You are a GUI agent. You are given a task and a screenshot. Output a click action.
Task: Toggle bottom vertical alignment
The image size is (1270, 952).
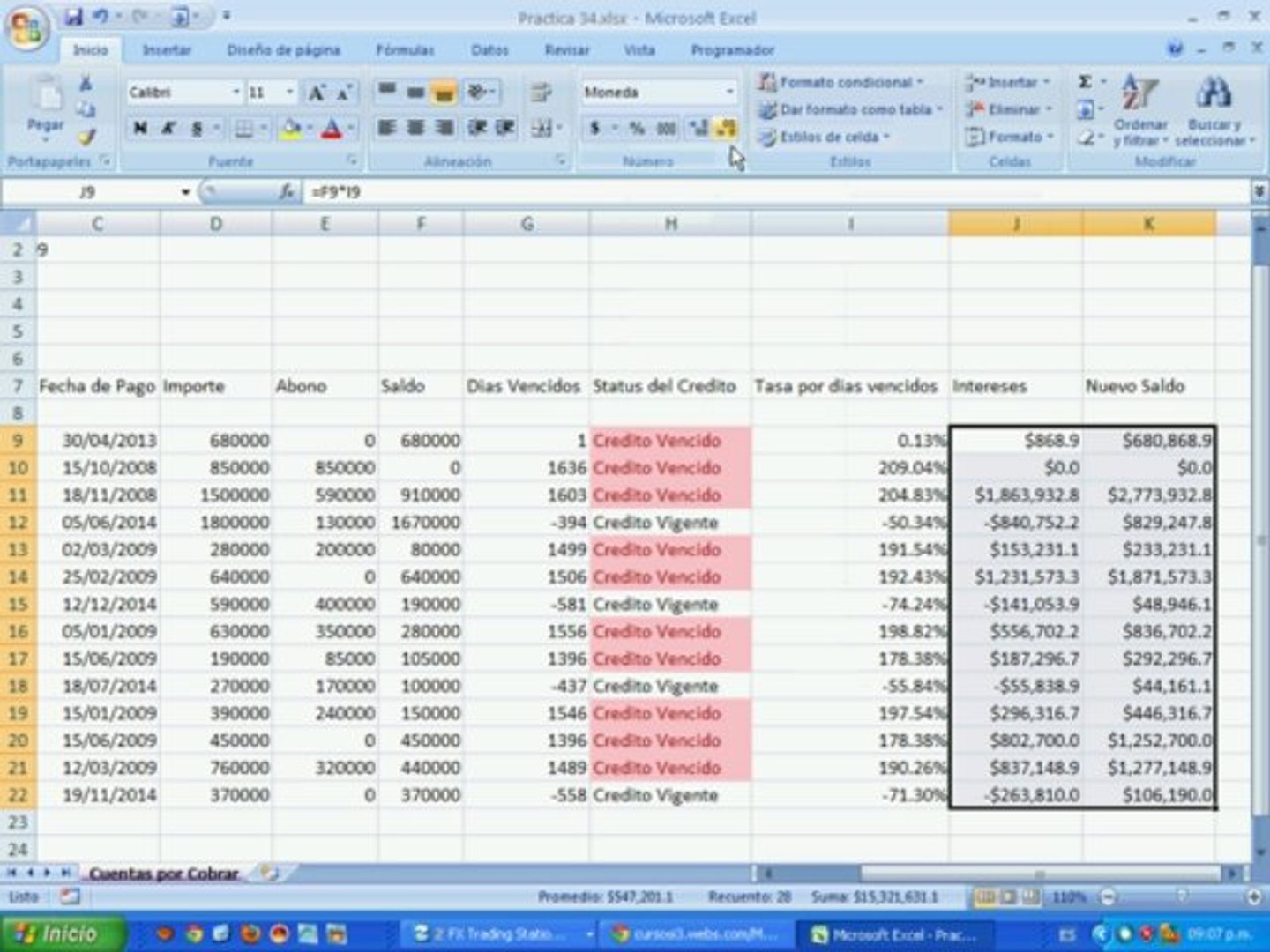tap(445, 91)
